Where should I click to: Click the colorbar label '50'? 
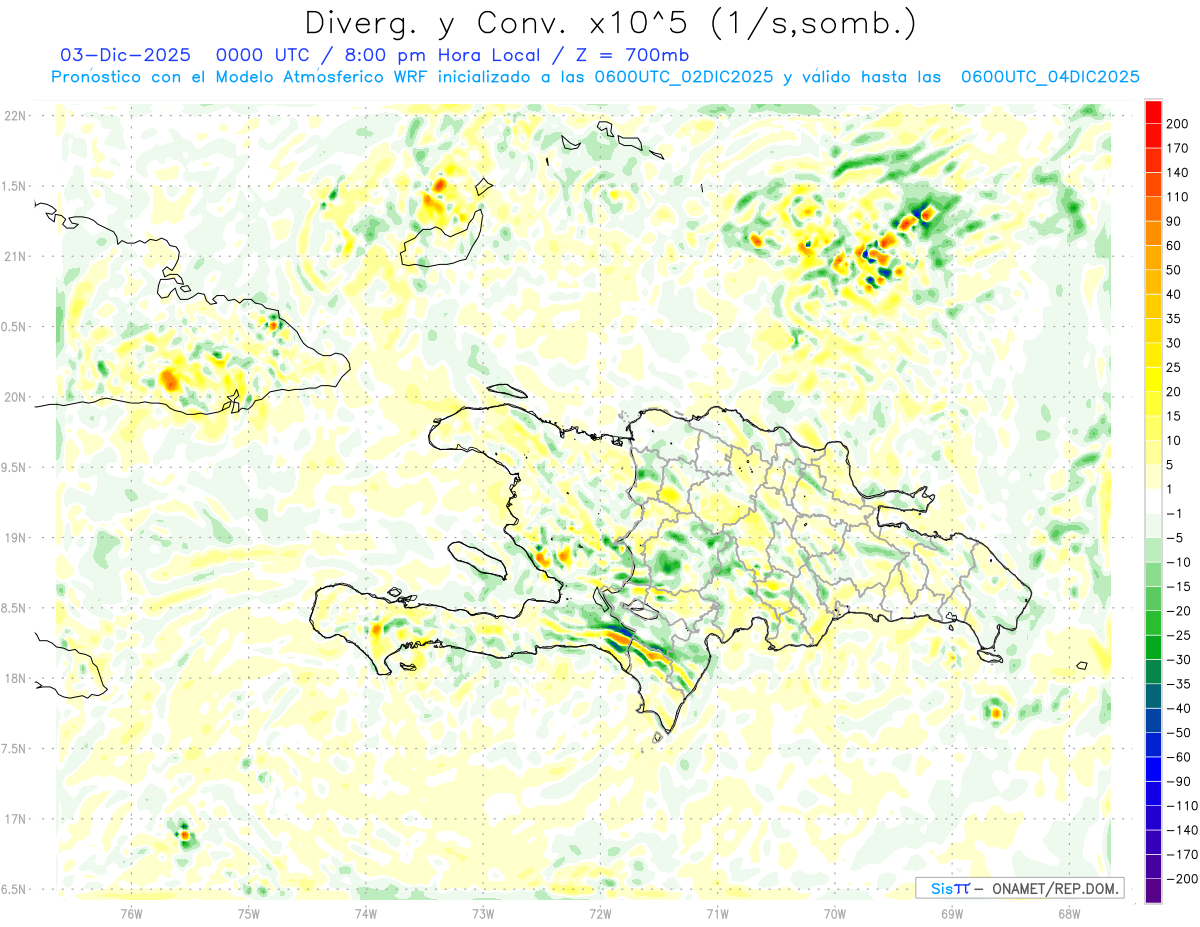click(1174, 270)
